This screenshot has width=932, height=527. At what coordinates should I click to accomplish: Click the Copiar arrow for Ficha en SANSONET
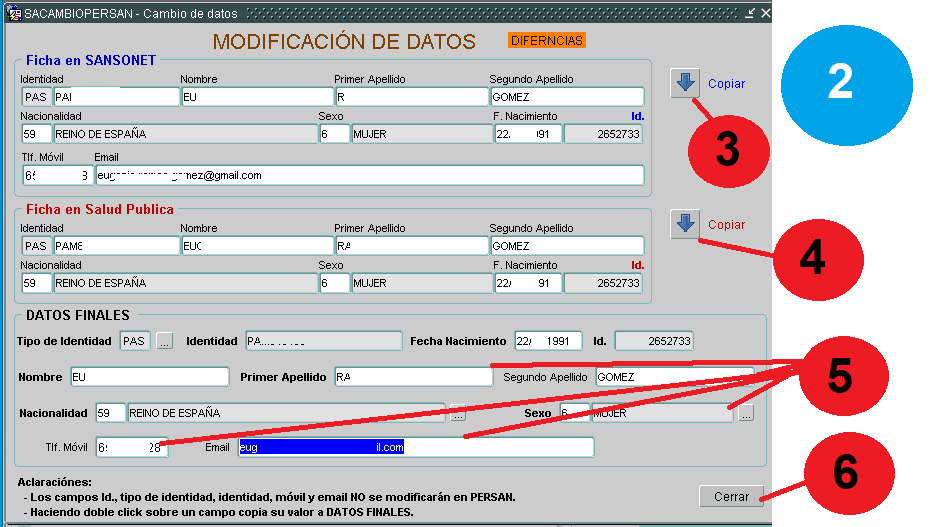685,84
